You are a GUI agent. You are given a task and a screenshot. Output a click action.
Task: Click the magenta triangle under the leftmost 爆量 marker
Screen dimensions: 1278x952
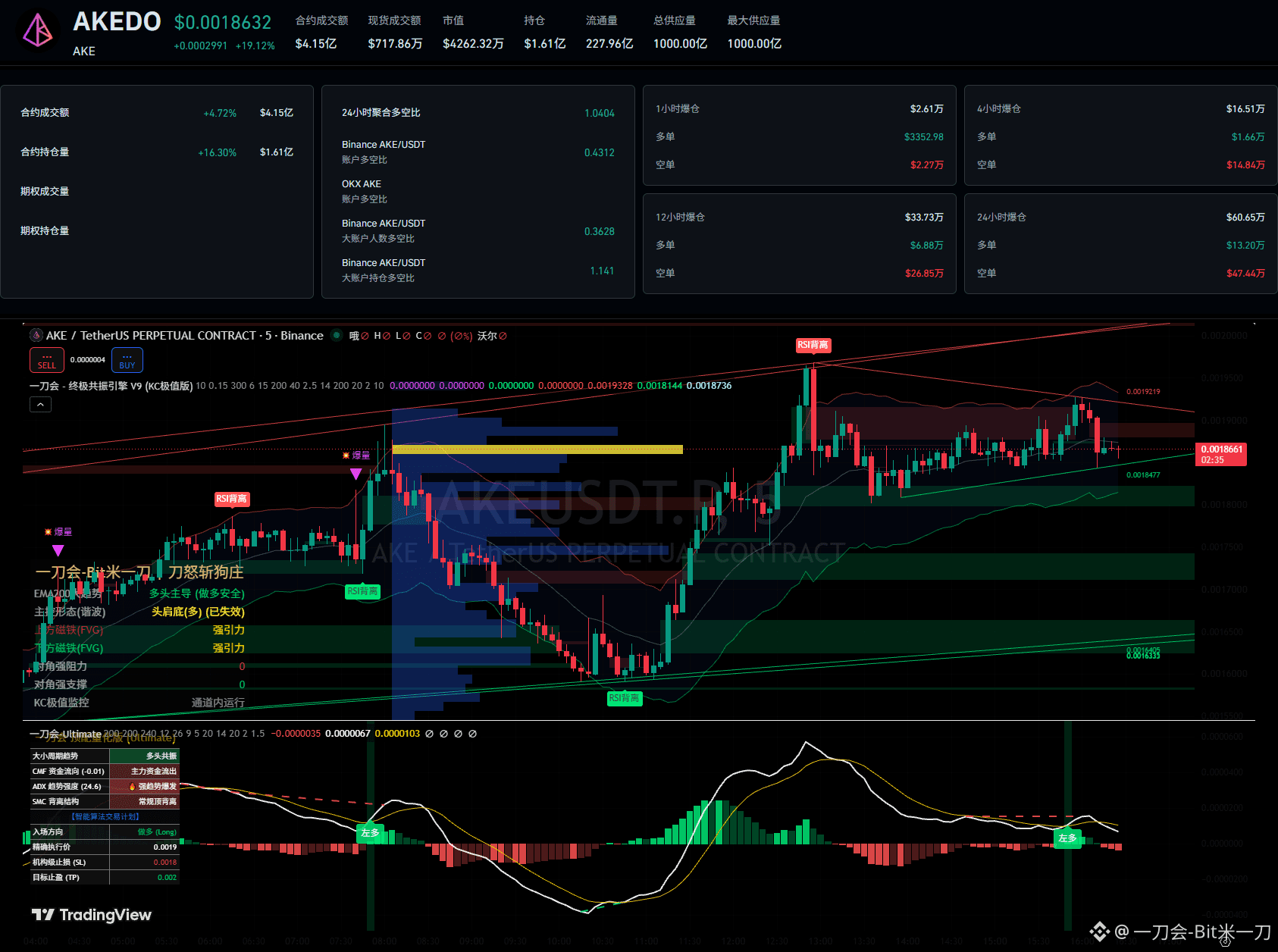pyautogui.click(x=58, y=550)
